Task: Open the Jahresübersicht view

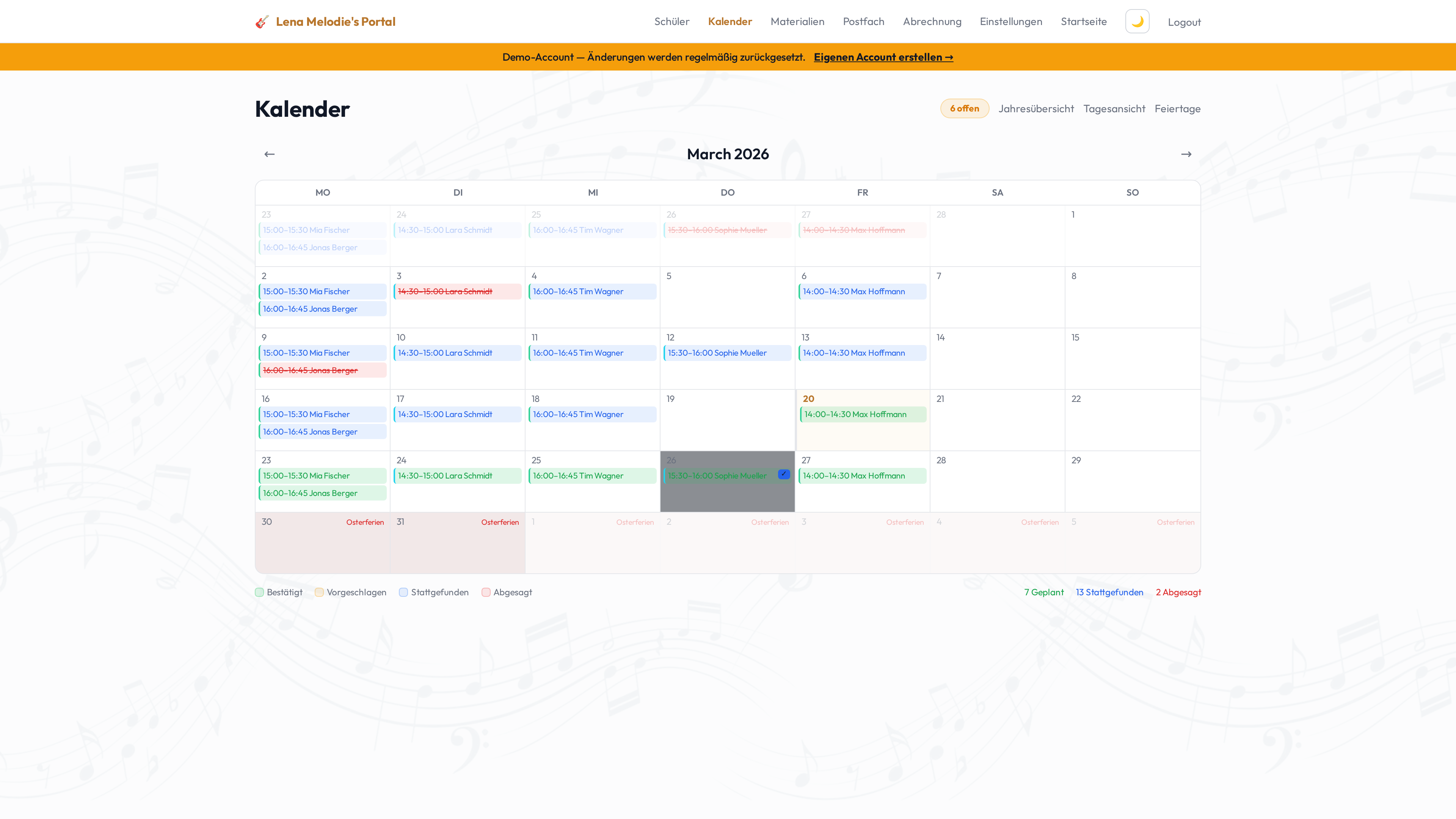Action: [1036, 108]
